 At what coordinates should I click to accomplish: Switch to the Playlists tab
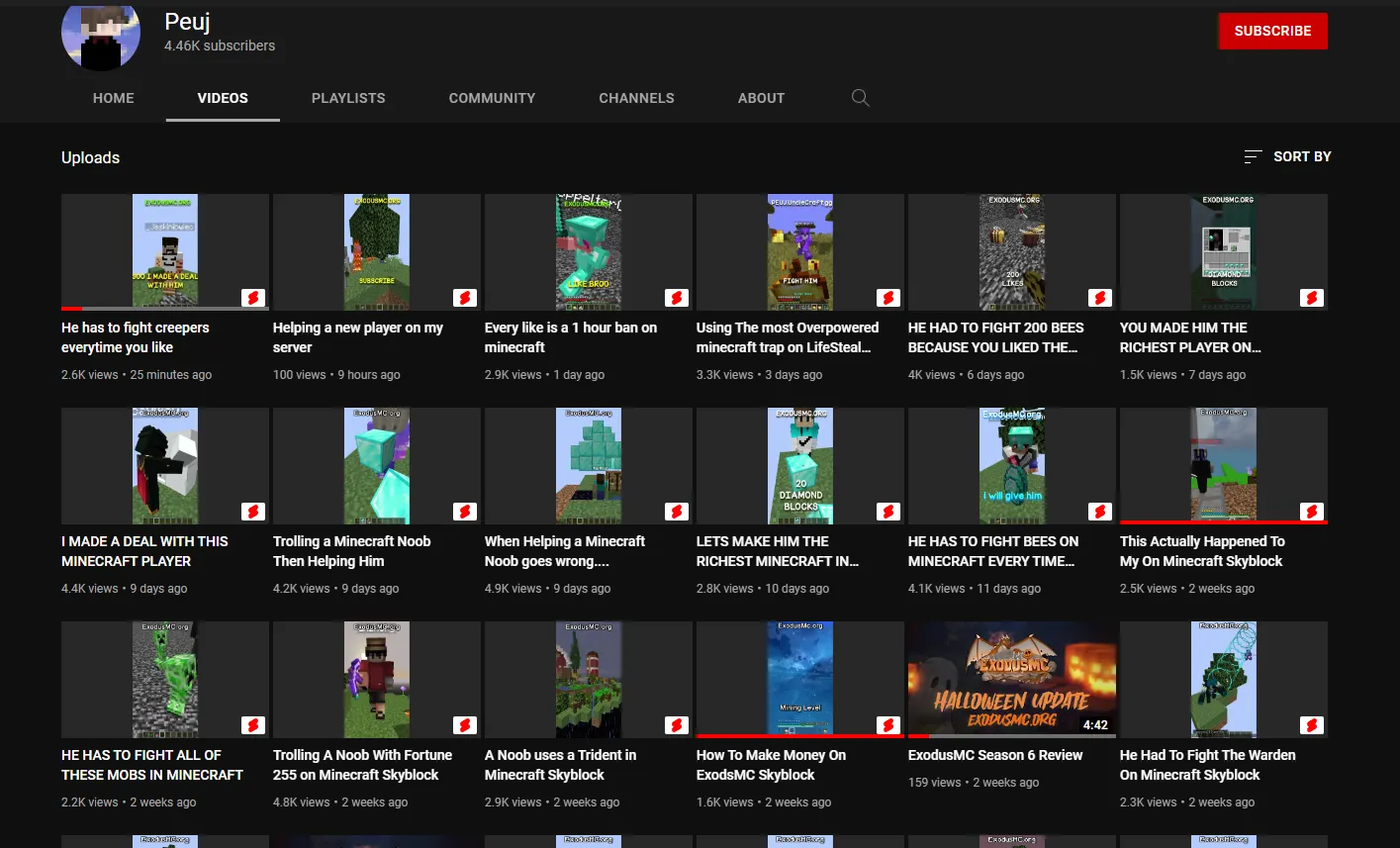[348, 98]
